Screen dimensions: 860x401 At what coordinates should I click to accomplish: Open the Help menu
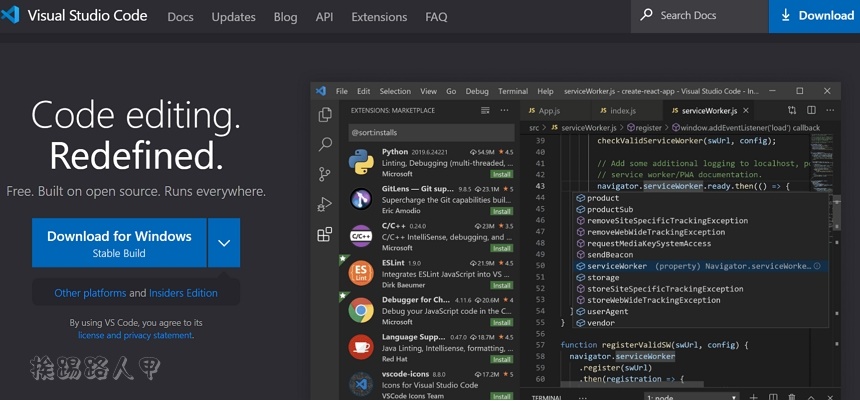point(545,91)
